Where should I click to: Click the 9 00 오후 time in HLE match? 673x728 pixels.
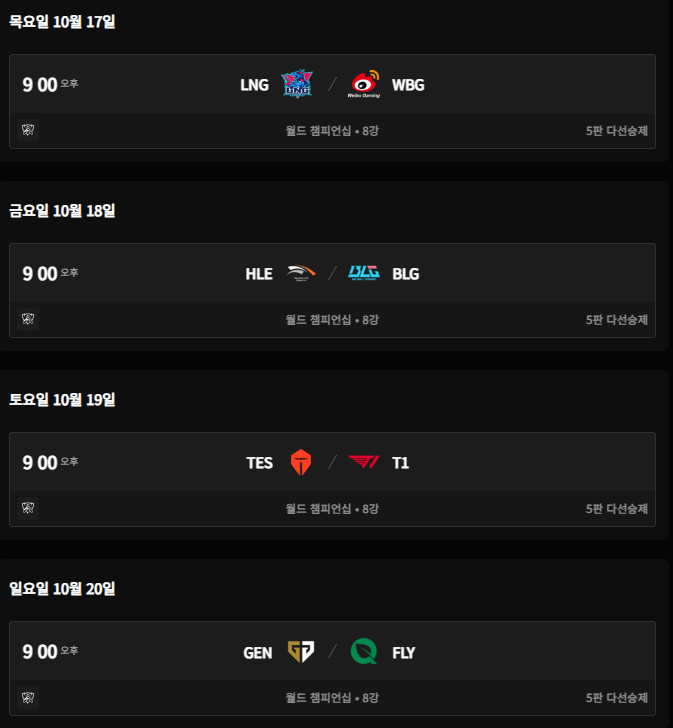[x=50, y=274]
